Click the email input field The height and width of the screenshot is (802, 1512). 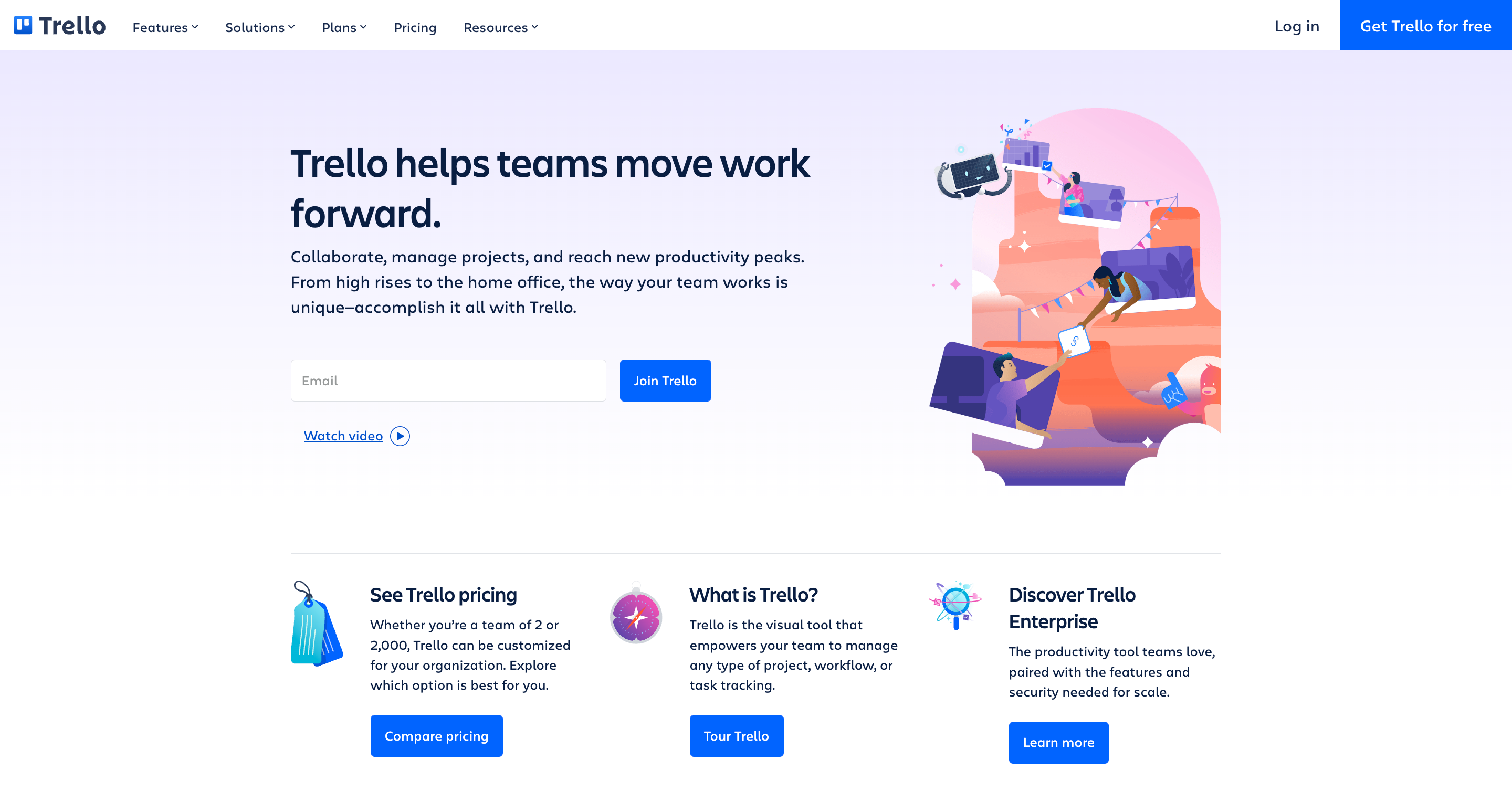click(x=448, y=380)
